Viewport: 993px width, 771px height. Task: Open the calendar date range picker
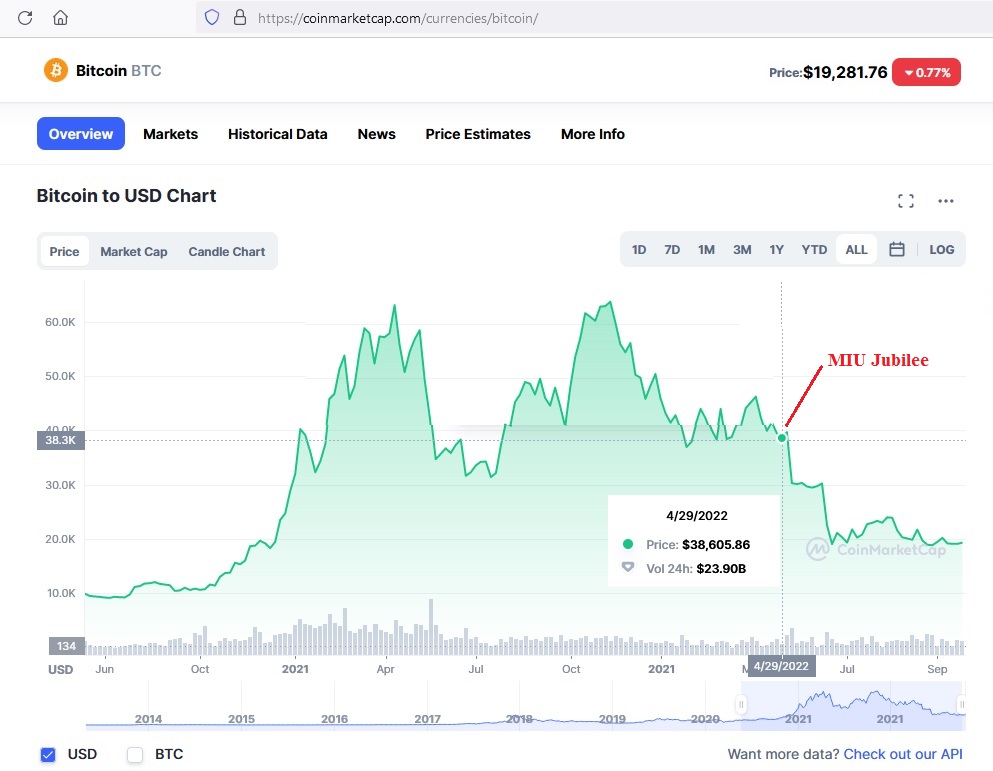pyautogui.click(x=897, y=249)
